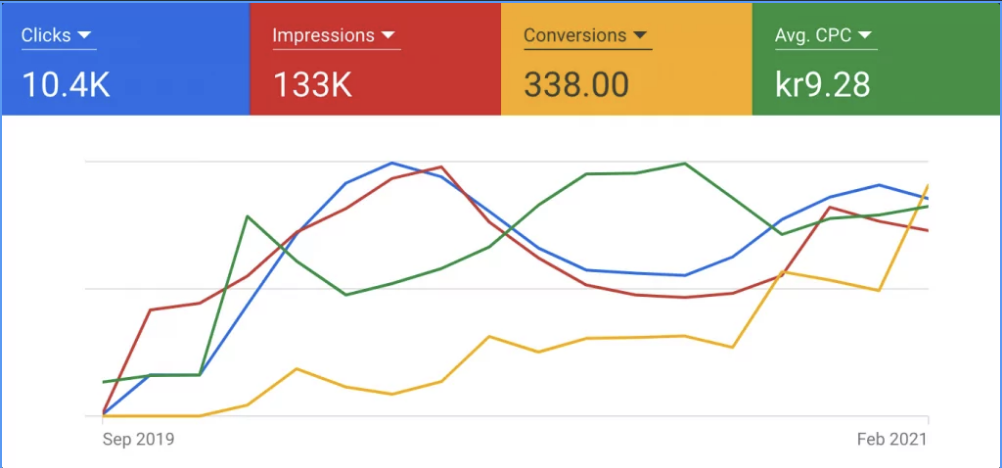Open the Clicks metric dropdown arrow

[x=85, y=36]
